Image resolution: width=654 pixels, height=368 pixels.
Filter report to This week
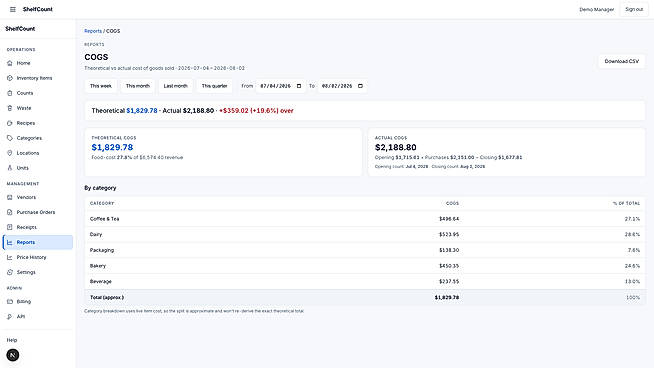[101, 86]
